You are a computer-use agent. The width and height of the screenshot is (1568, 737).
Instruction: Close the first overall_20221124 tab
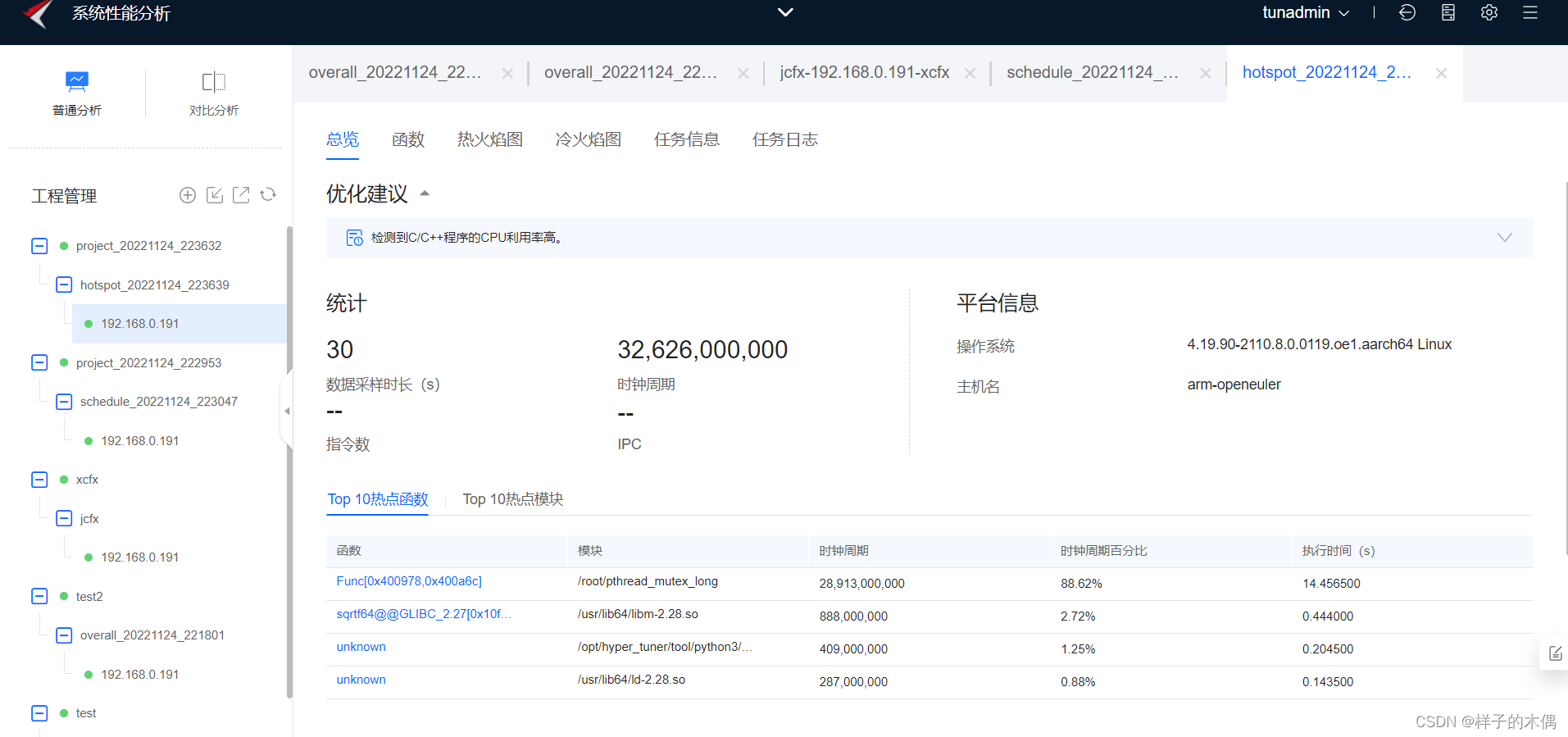click(x=507, y=73)
